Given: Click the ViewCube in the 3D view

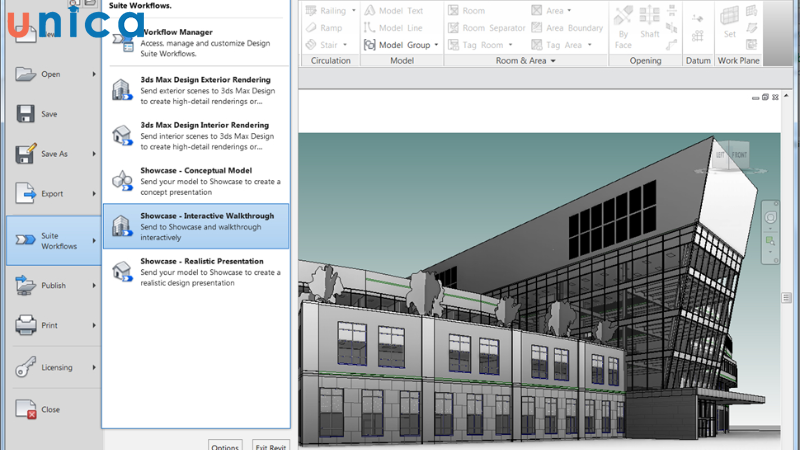Looking at the screenshot, I should (732, 157).
